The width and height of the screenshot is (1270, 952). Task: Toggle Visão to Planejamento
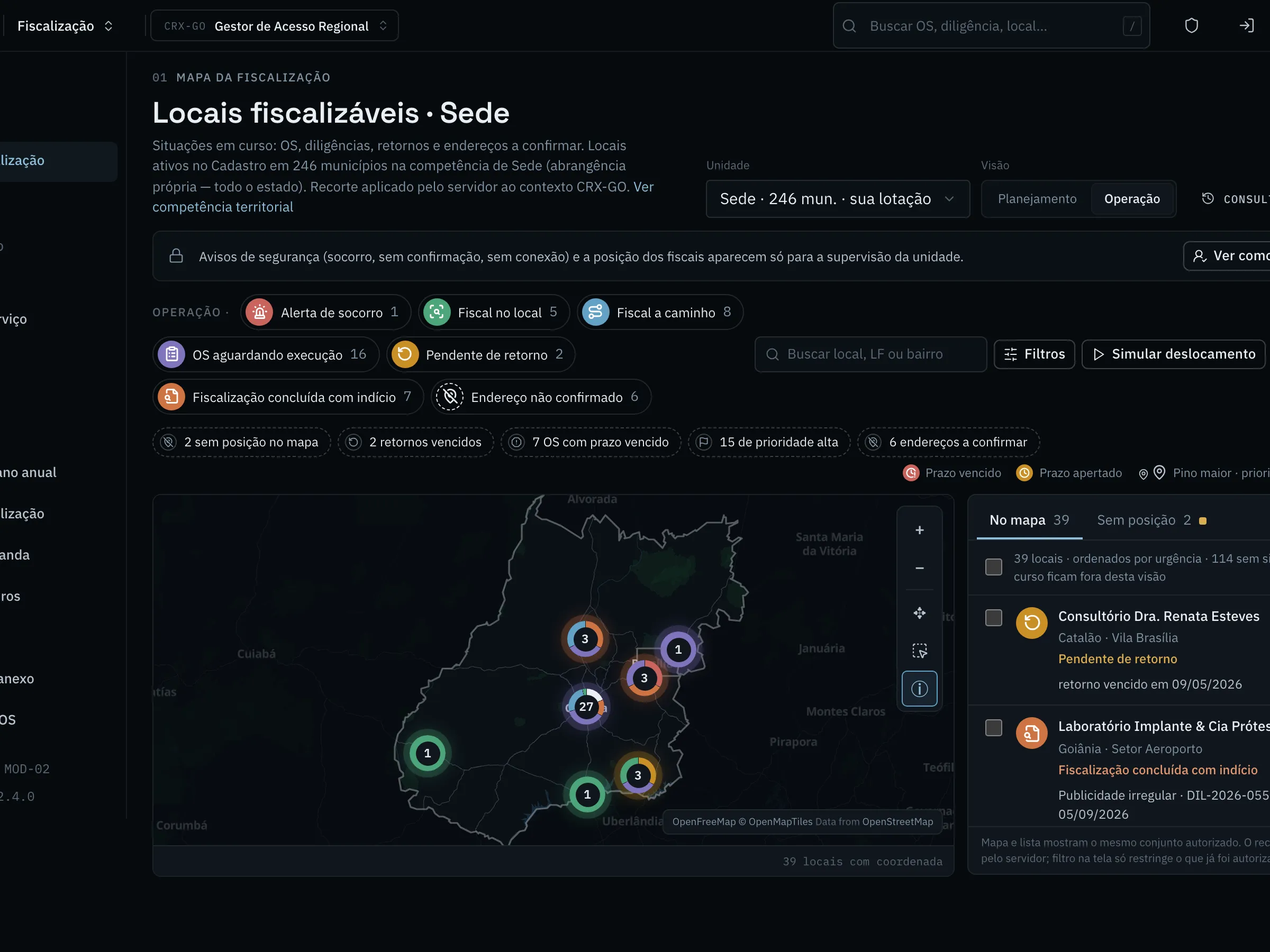(1037, 198)
